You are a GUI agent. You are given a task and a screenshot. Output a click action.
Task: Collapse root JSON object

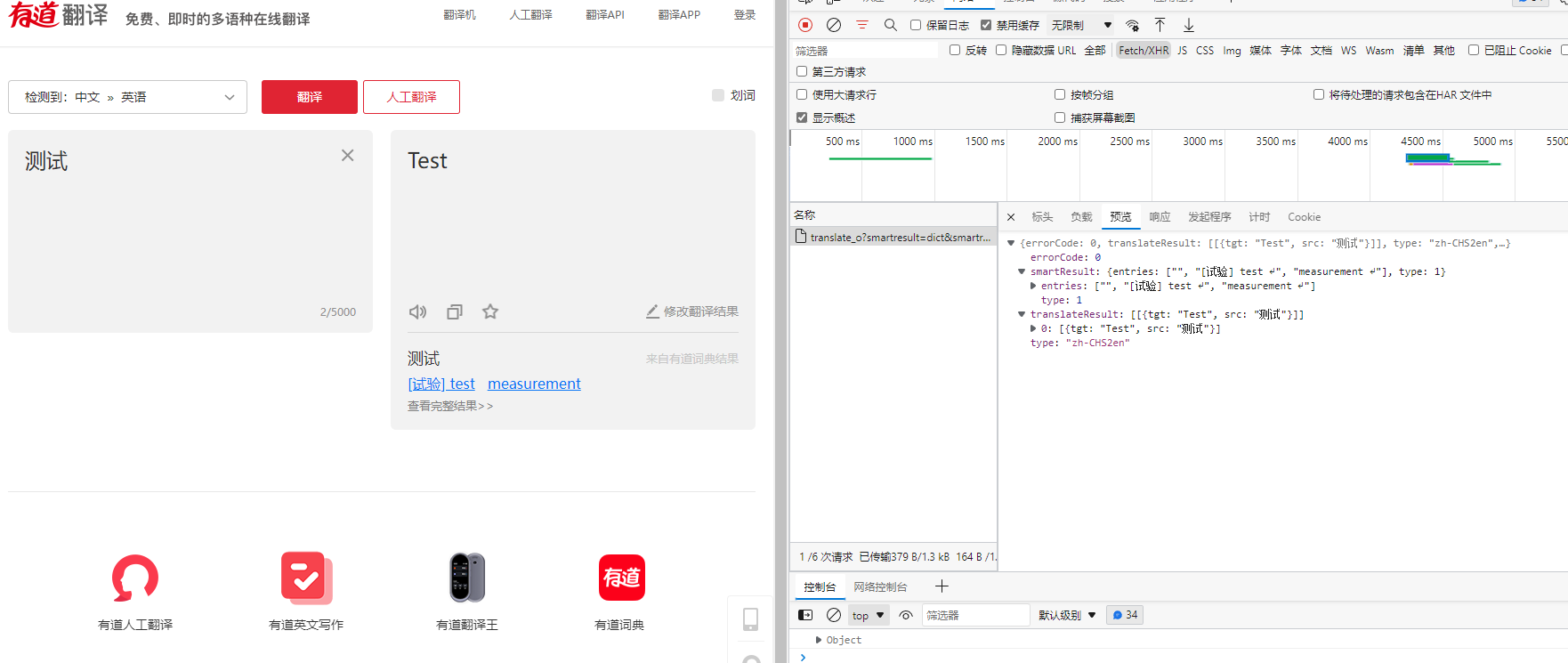(x=1011, y=243)
